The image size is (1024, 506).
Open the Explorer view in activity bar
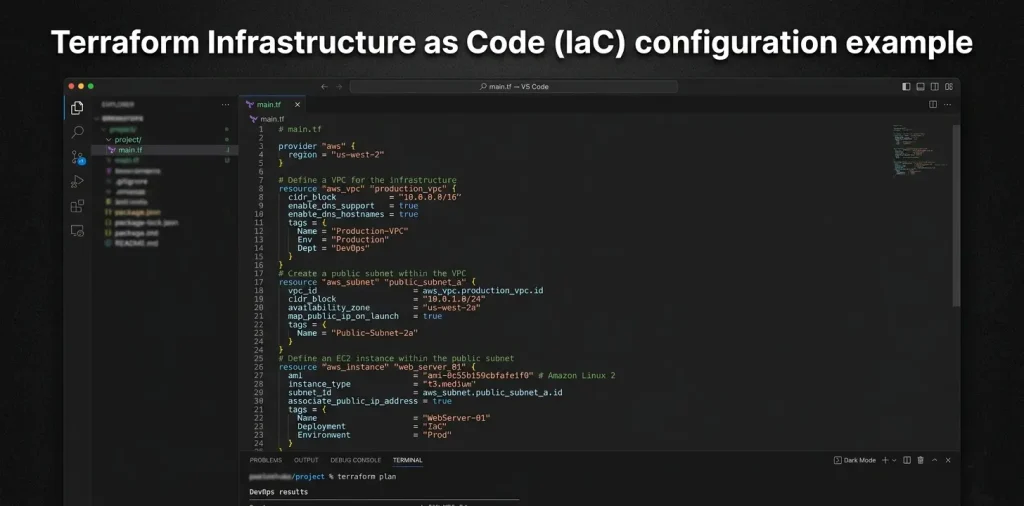tap(77, 108)
